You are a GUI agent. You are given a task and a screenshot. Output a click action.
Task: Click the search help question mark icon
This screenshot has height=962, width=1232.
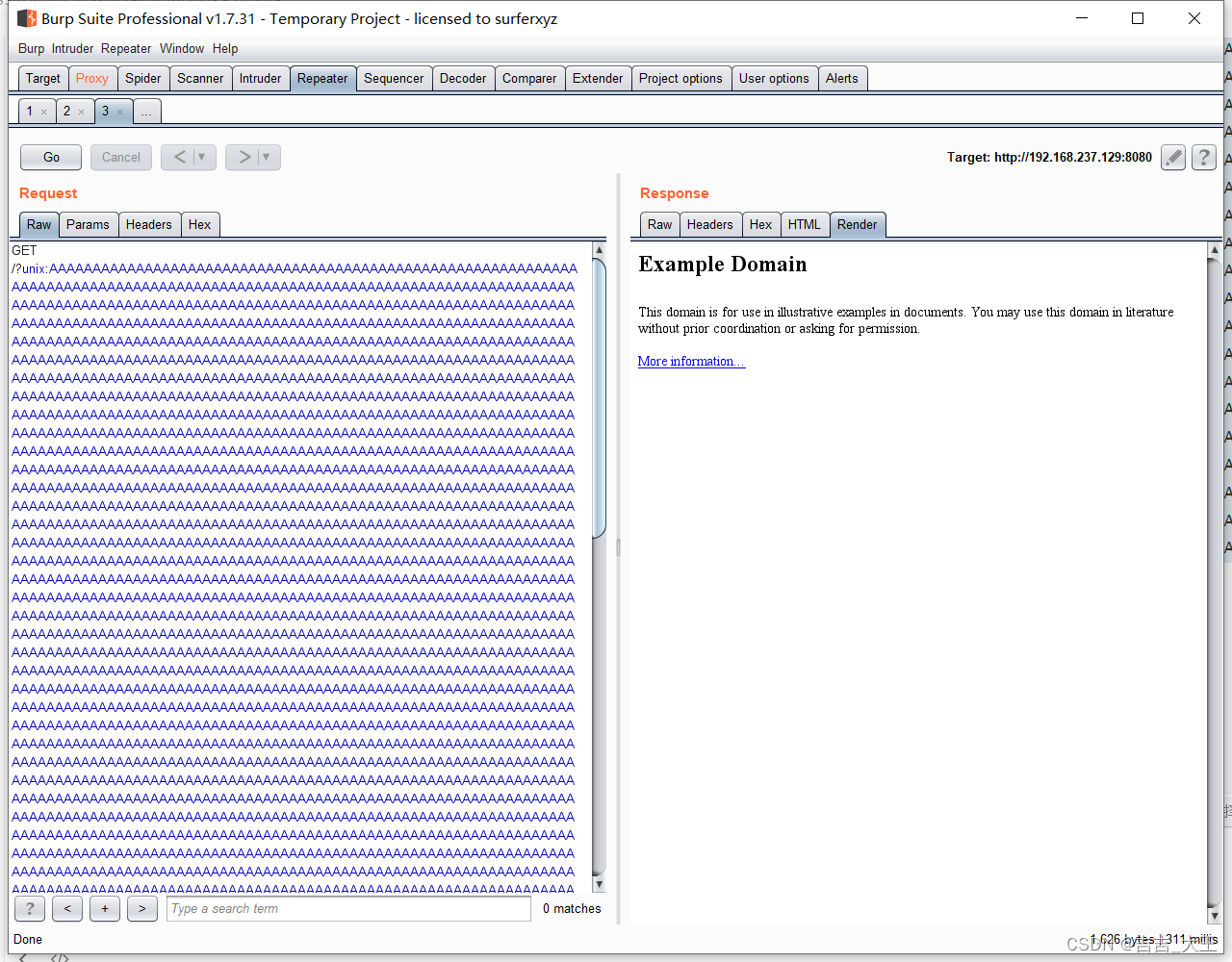pos(29,908)
